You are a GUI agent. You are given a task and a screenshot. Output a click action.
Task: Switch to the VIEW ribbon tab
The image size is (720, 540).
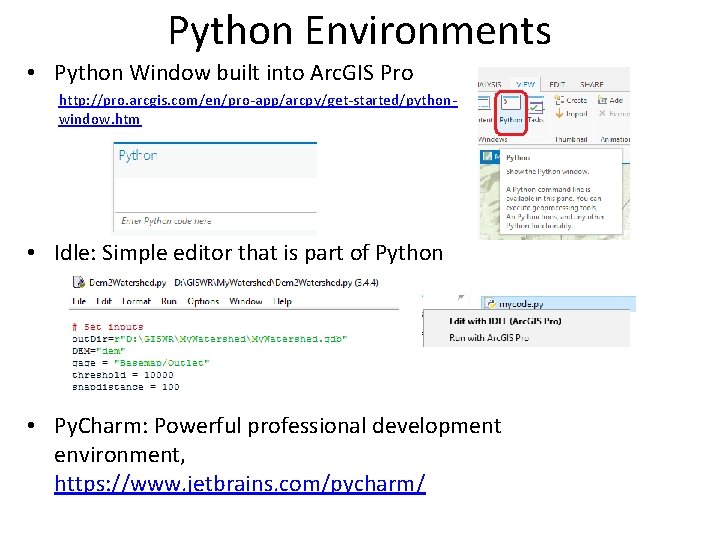pyautogui.click(x=525, y=84)
